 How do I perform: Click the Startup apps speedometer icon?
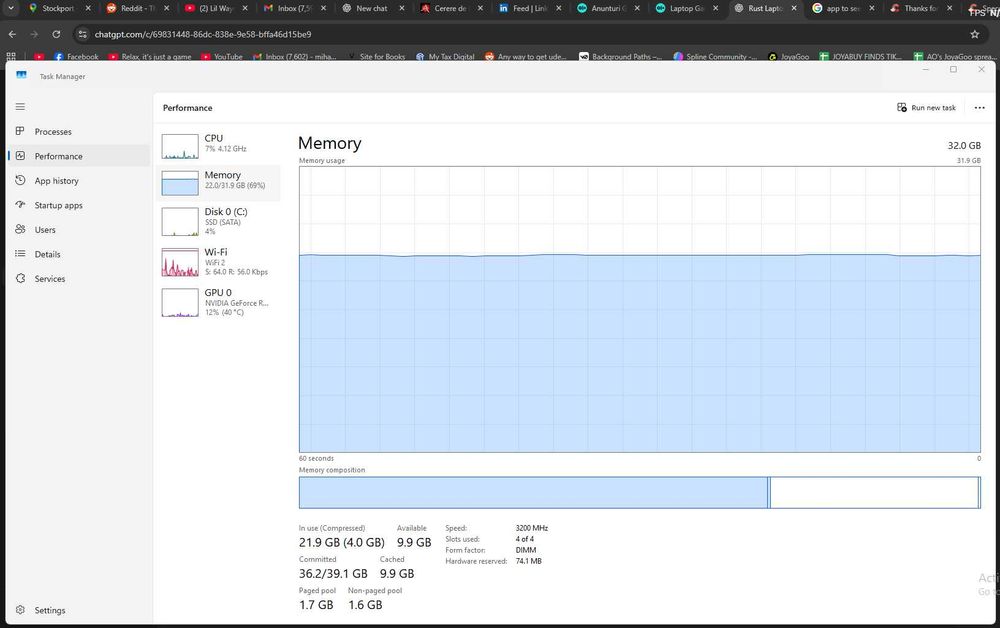pyautogui.click(x=20, y=205)
